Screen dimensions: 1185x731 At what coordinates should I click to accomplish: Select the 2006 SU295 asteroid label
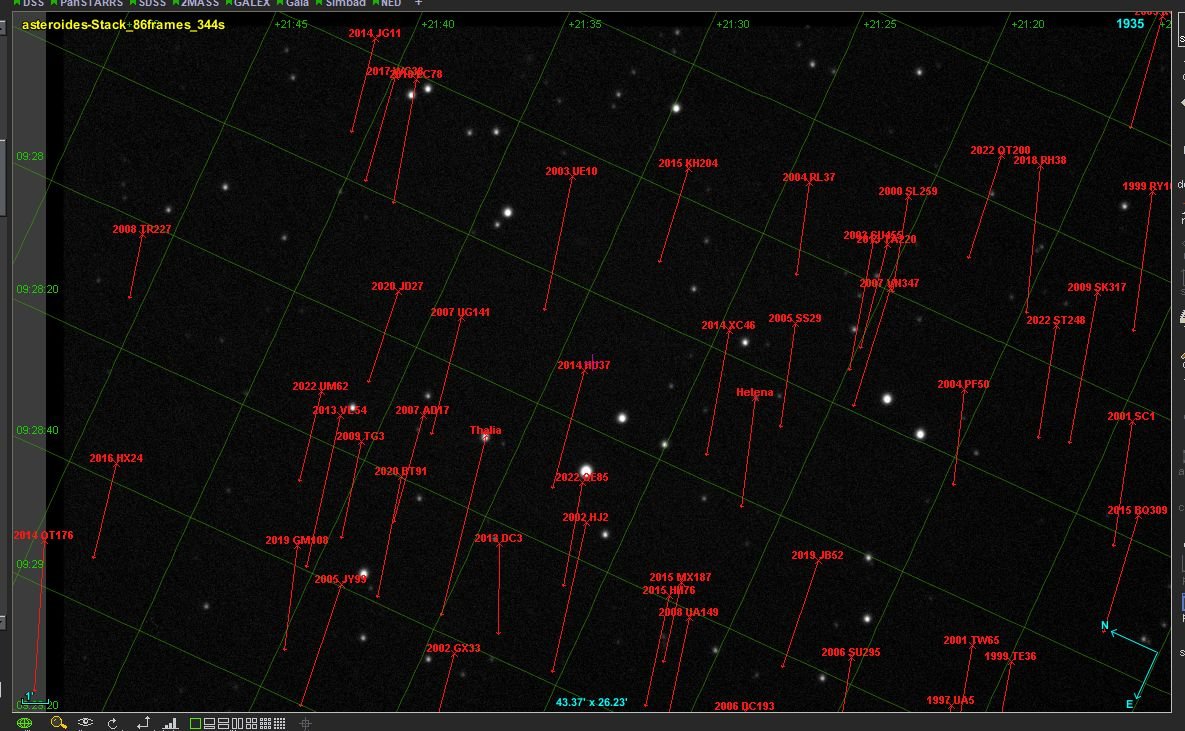[850, 652]
